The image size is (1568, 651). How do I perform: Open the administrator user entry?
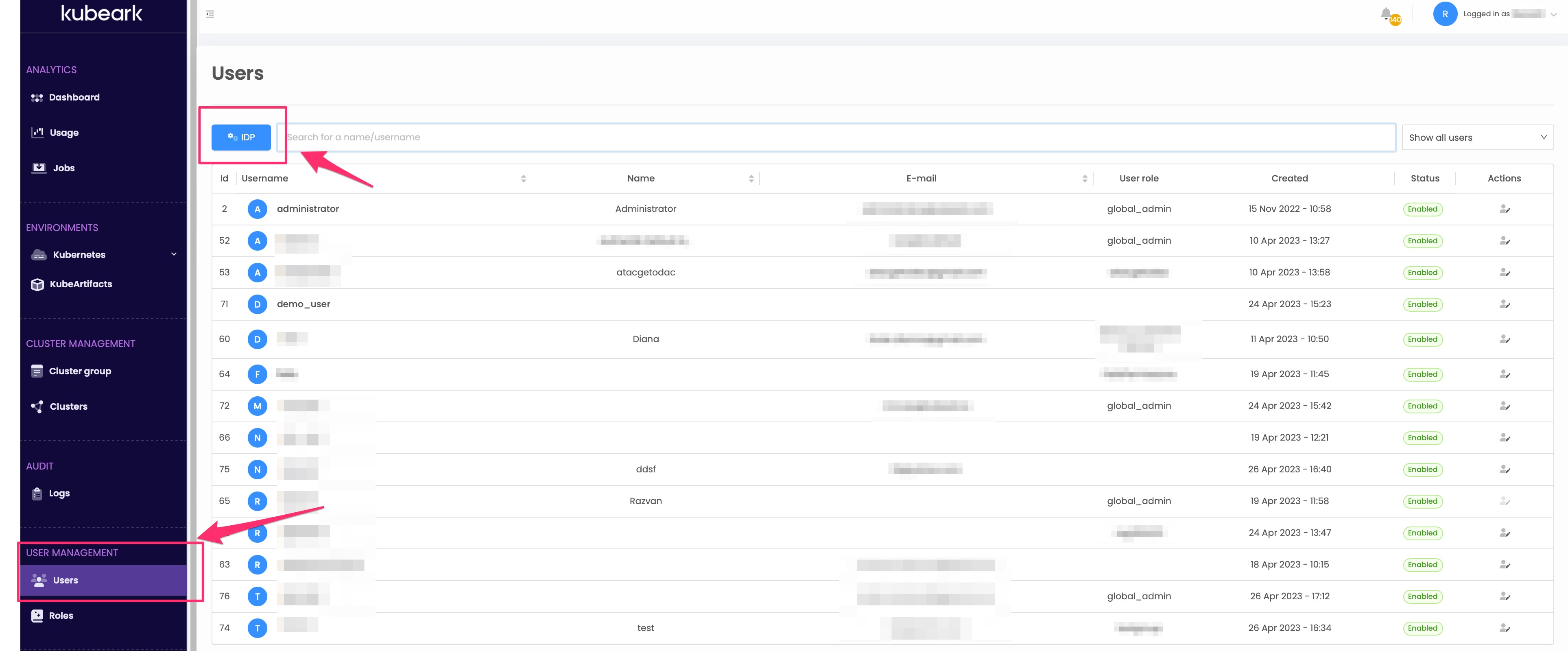308,209
